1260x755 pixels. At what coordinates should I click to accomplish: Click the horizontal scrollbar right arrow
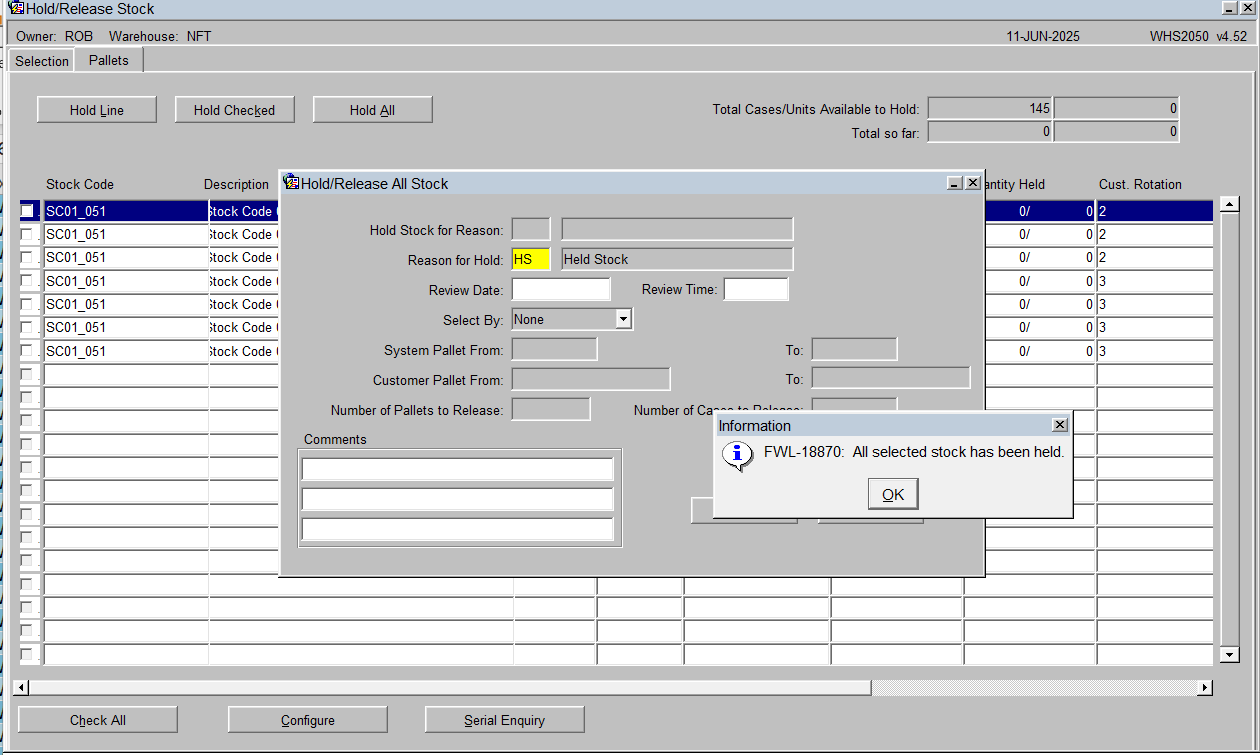[1204, 688]
